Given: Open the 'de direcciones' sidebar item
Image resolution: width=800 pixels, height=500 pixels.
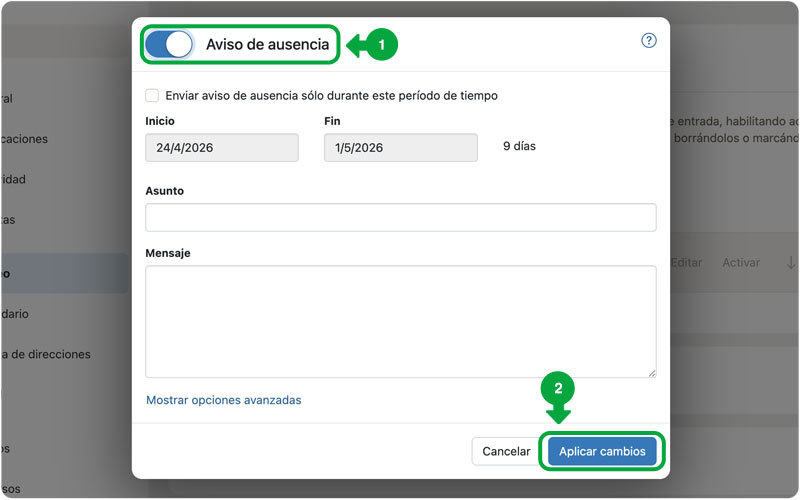Looking at the screenshot, I should tap(46, 354).
